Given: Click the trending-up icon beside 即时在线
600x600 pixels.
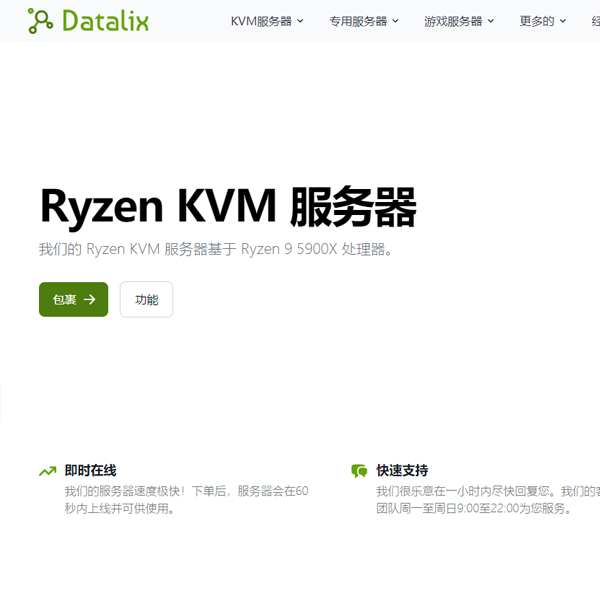Looking at the screenshot, I should 48,471.
